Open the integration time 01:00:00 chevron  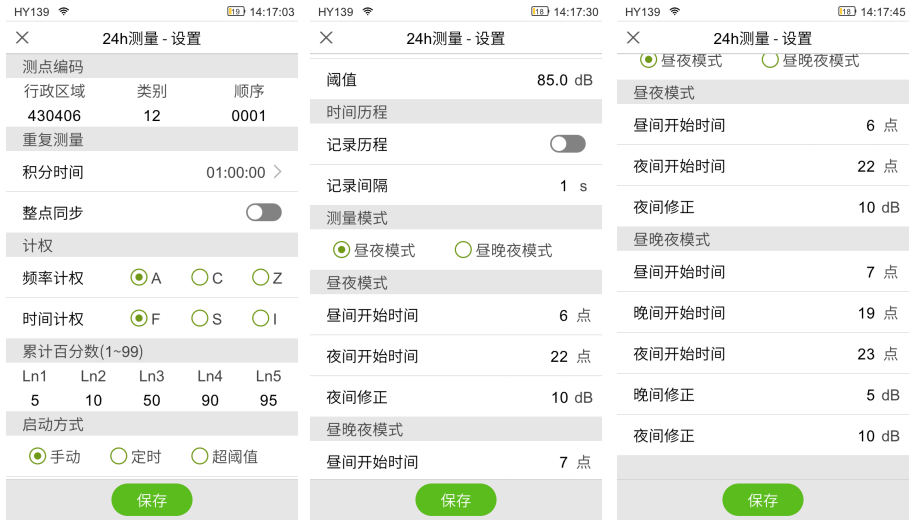coord(277,172)
